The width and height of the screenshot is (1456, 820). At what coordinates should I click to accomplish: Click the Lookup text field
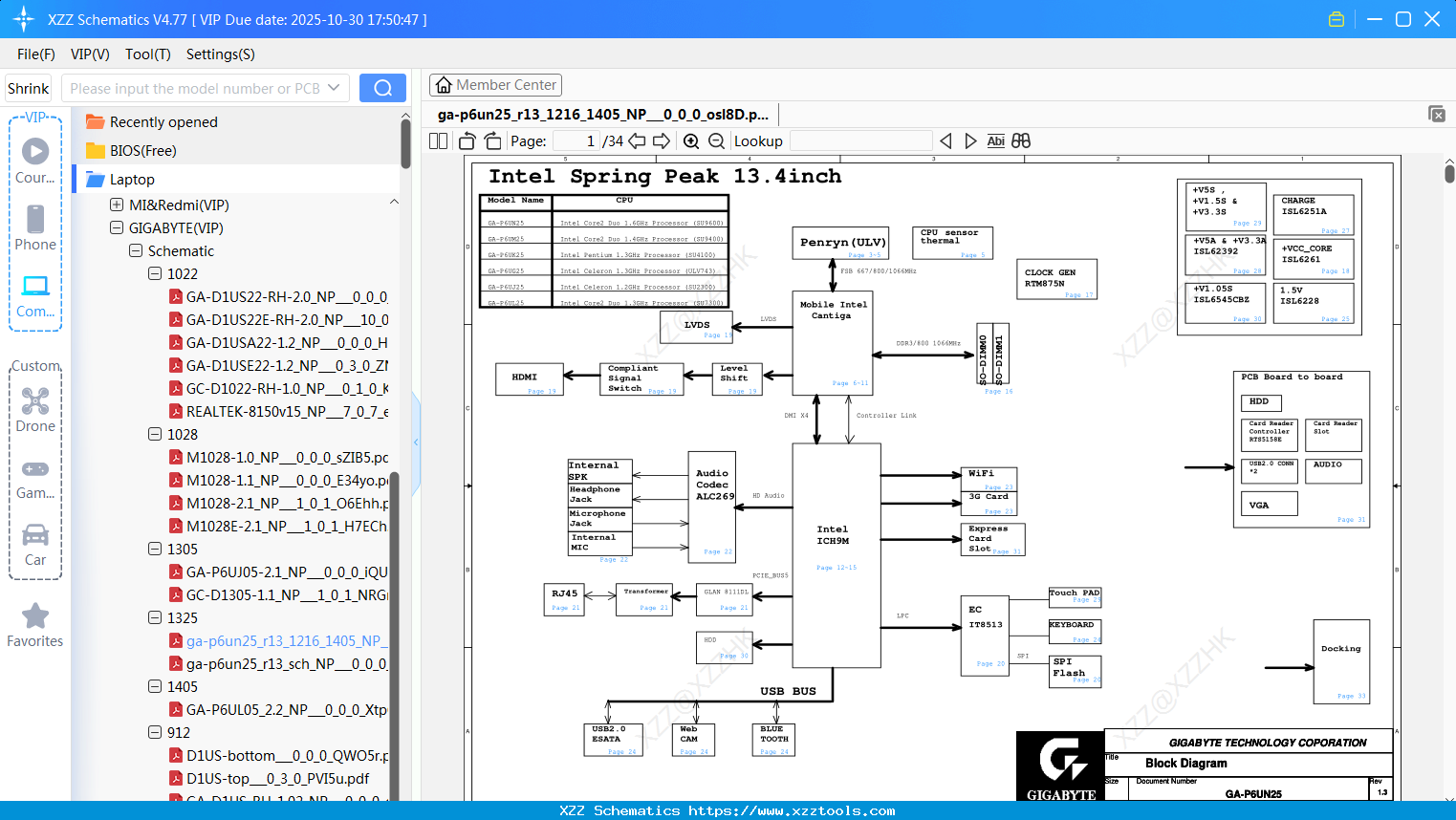click(x=860, y=141)
